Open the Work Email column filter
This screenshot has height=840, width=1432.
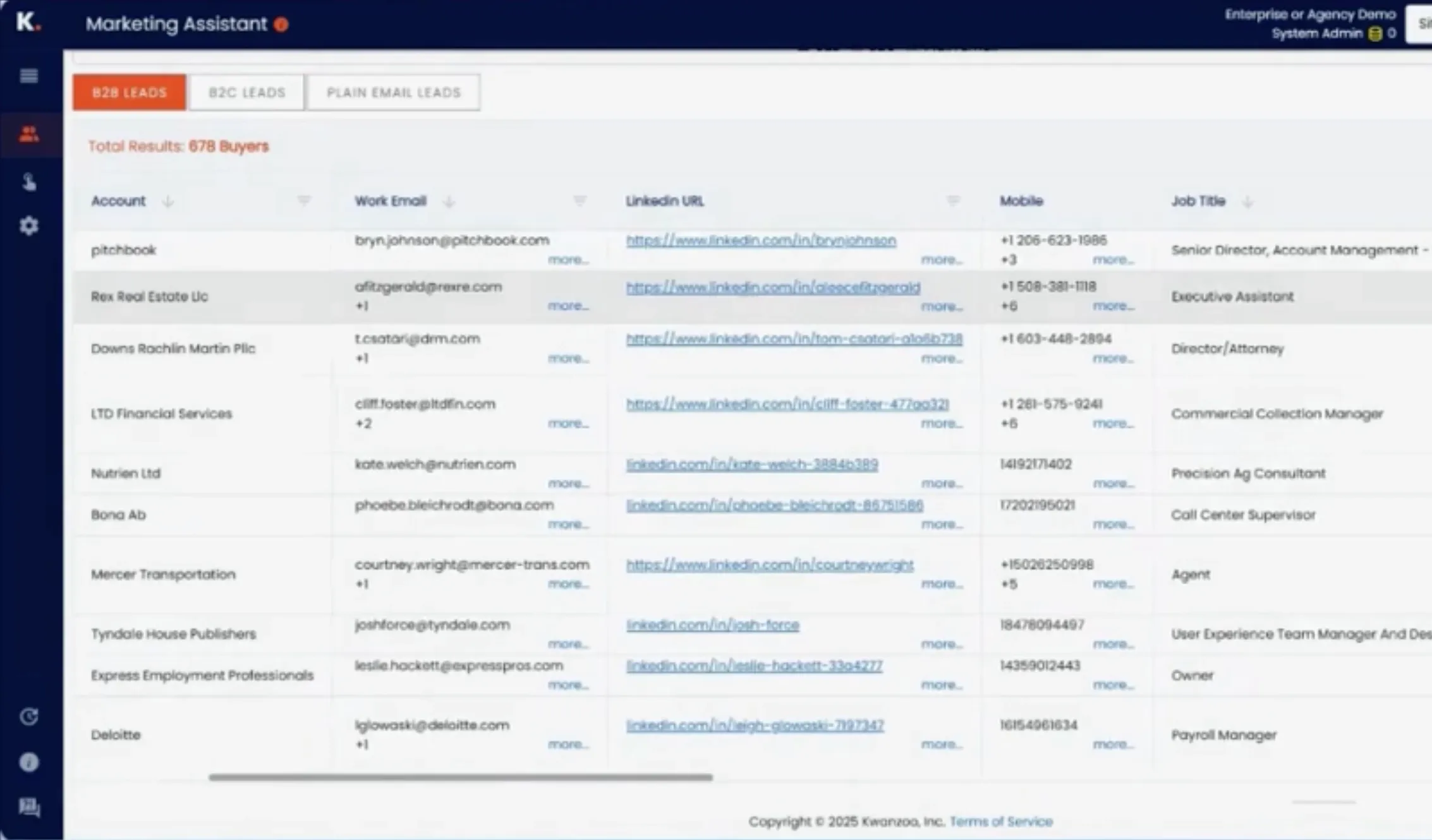point(579,201)
